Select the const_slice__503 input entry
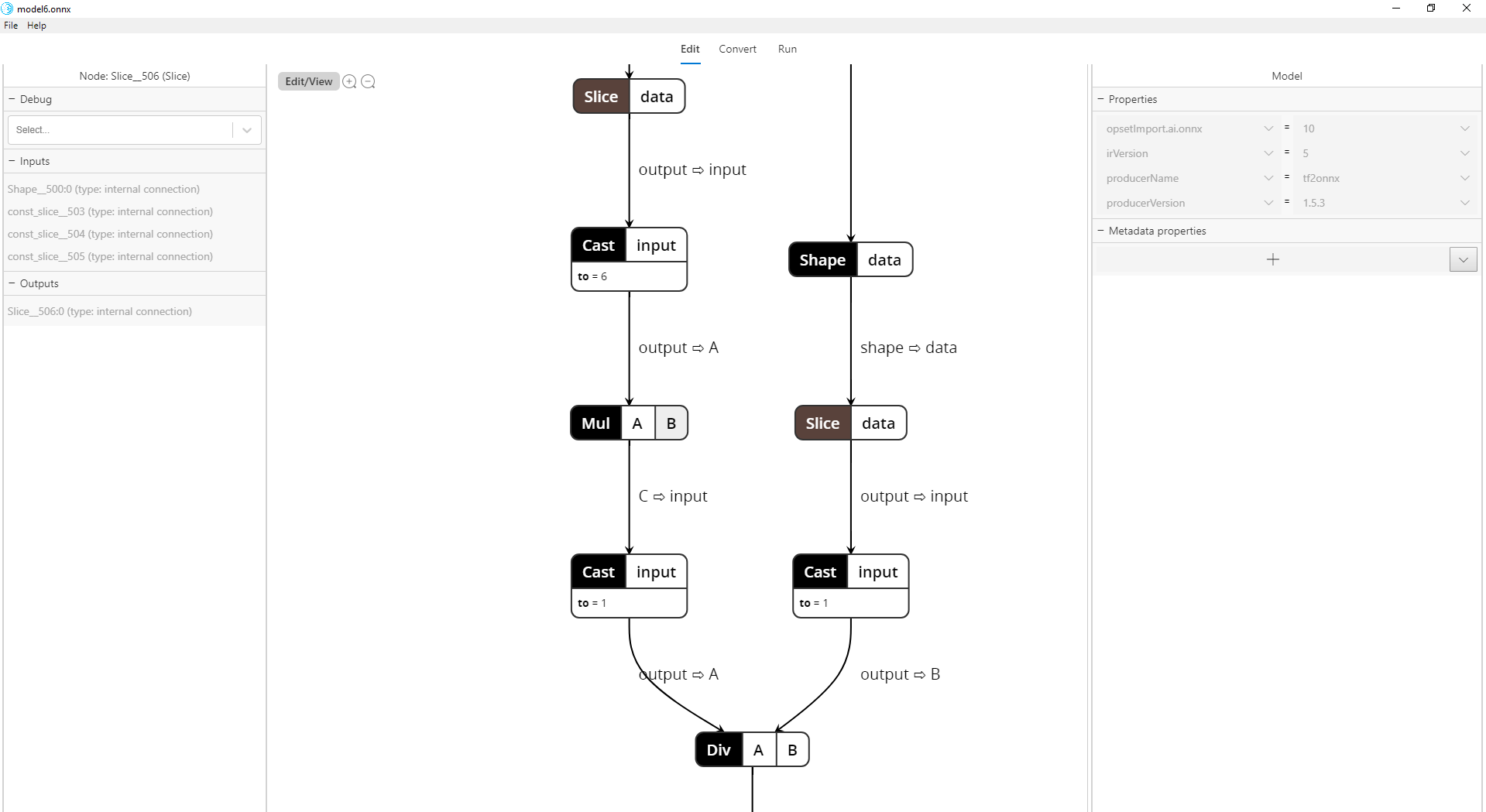This screenshot has height=812, width=1486. point(111,211)
